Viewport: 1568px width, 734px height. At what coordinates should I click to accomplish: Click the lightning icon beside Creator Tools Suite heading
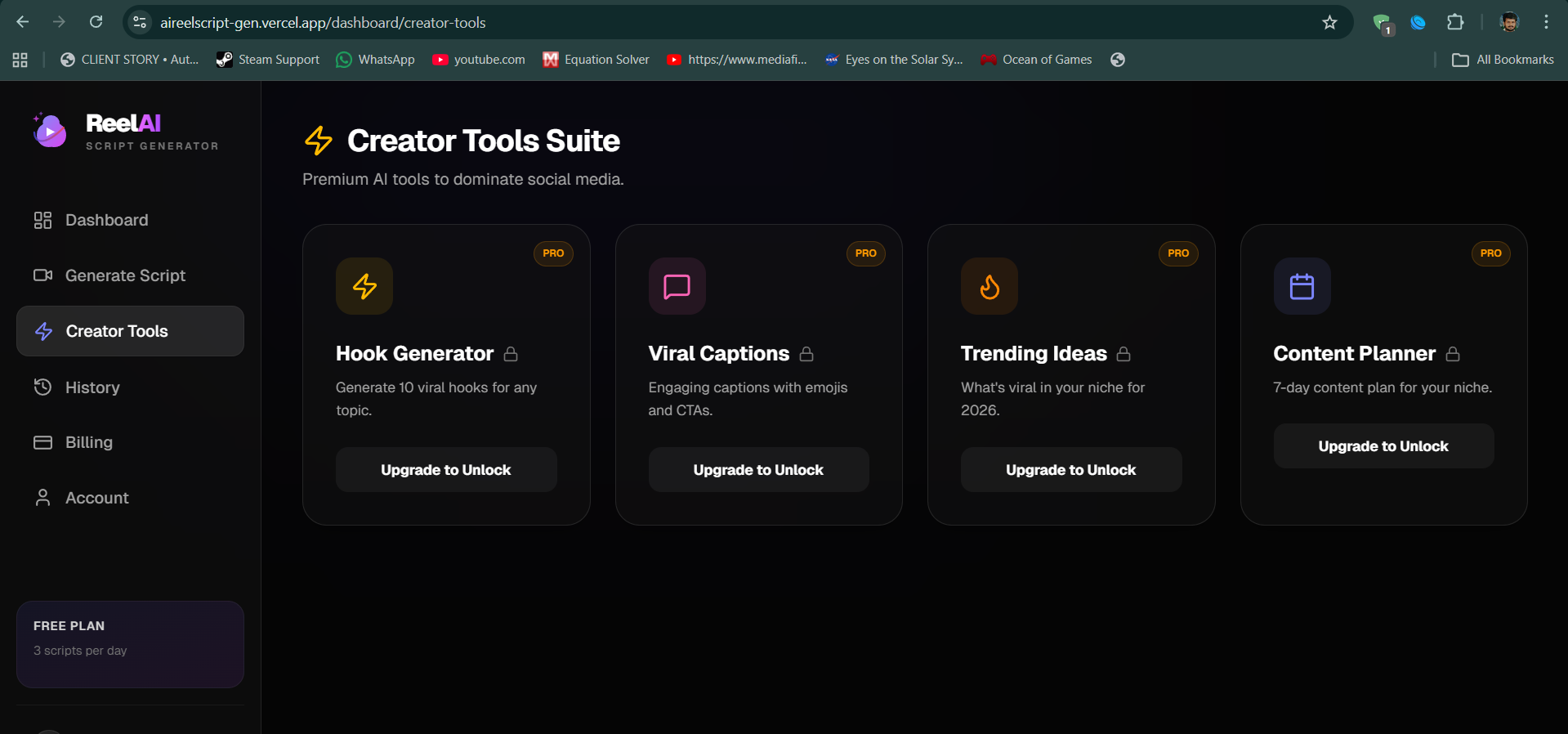(319, 141)
